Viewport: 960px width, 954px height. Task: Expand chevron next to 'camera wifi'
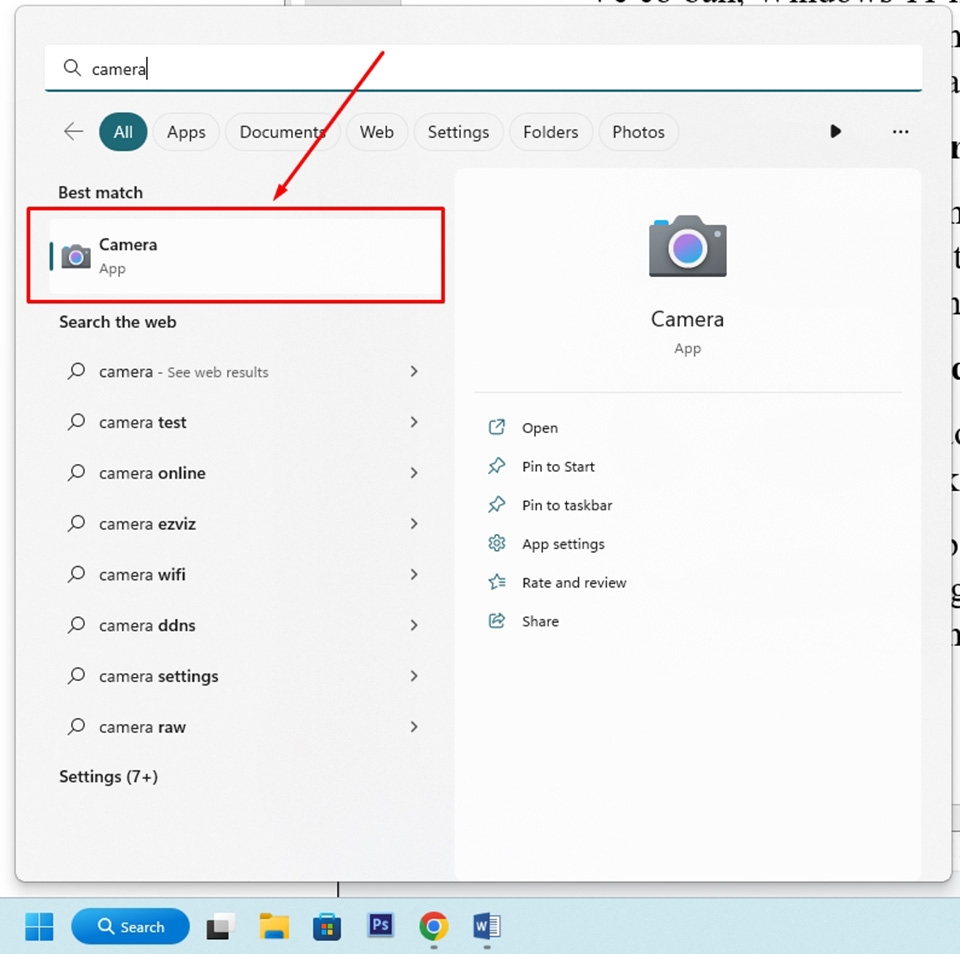pyautogui.click(x=414, y=574)
